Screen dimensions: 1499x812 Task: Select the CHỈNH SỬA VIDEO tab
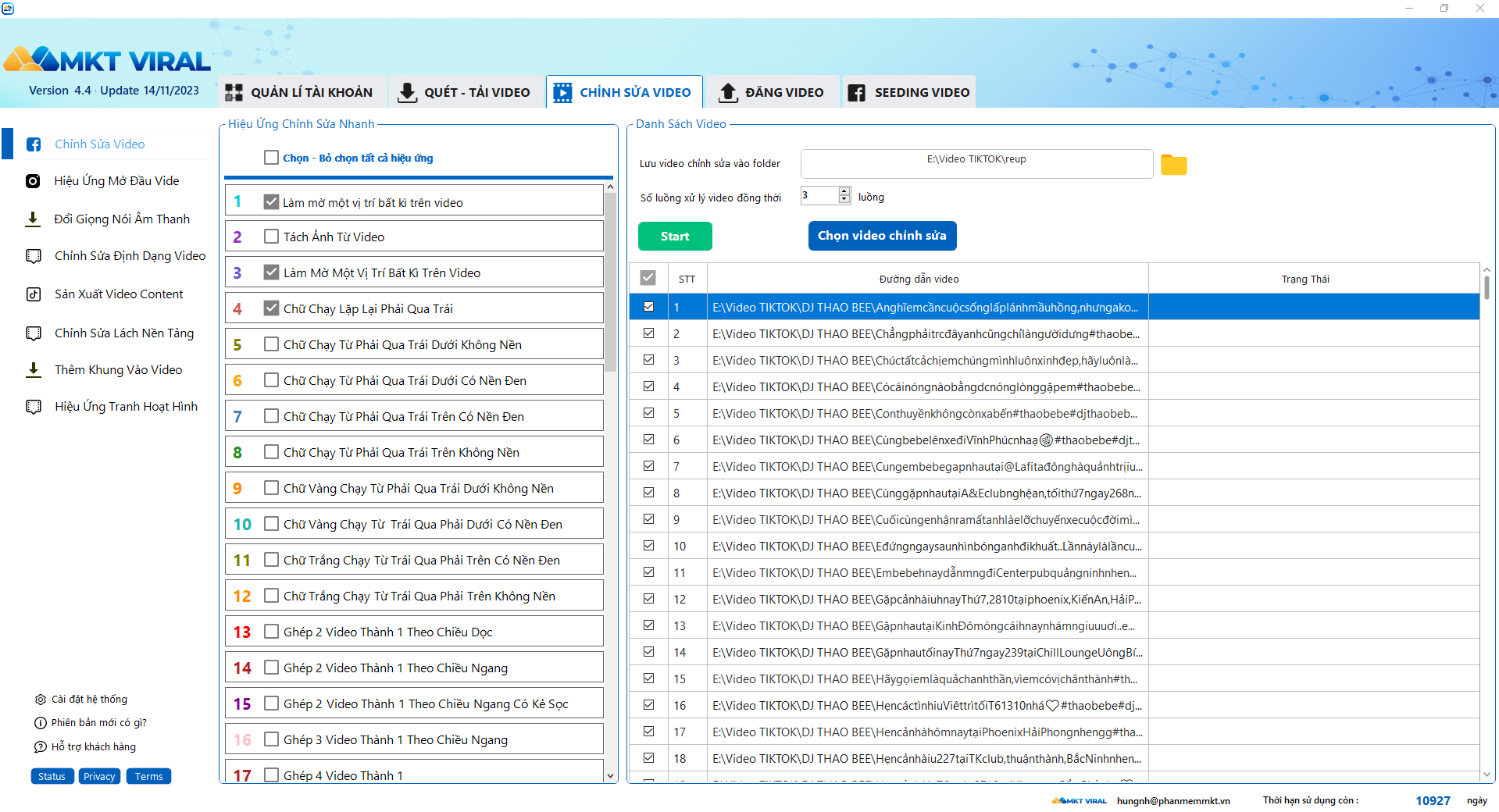point(624,92)
